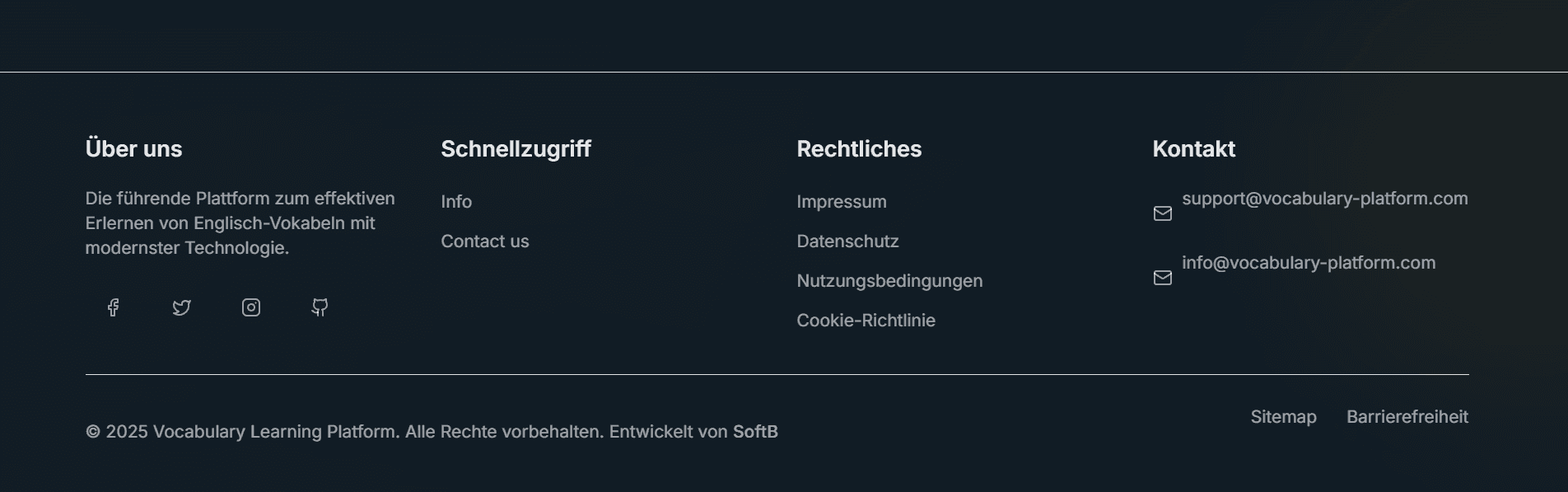Screen dimensions: 1568x492
Task: Click the Cookie-Richtlinie link
Action: coord(866,321)
